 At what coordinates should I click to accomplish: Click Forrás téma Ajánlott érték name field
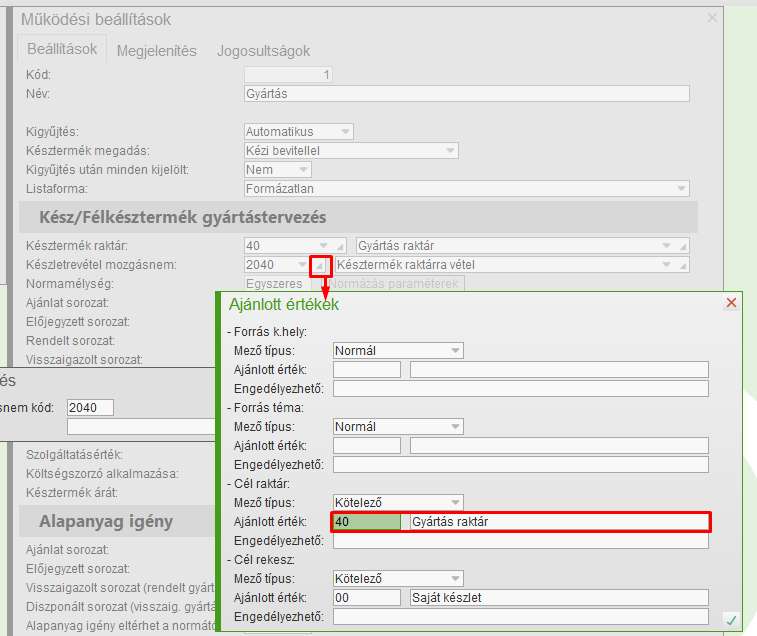point(559,445)
